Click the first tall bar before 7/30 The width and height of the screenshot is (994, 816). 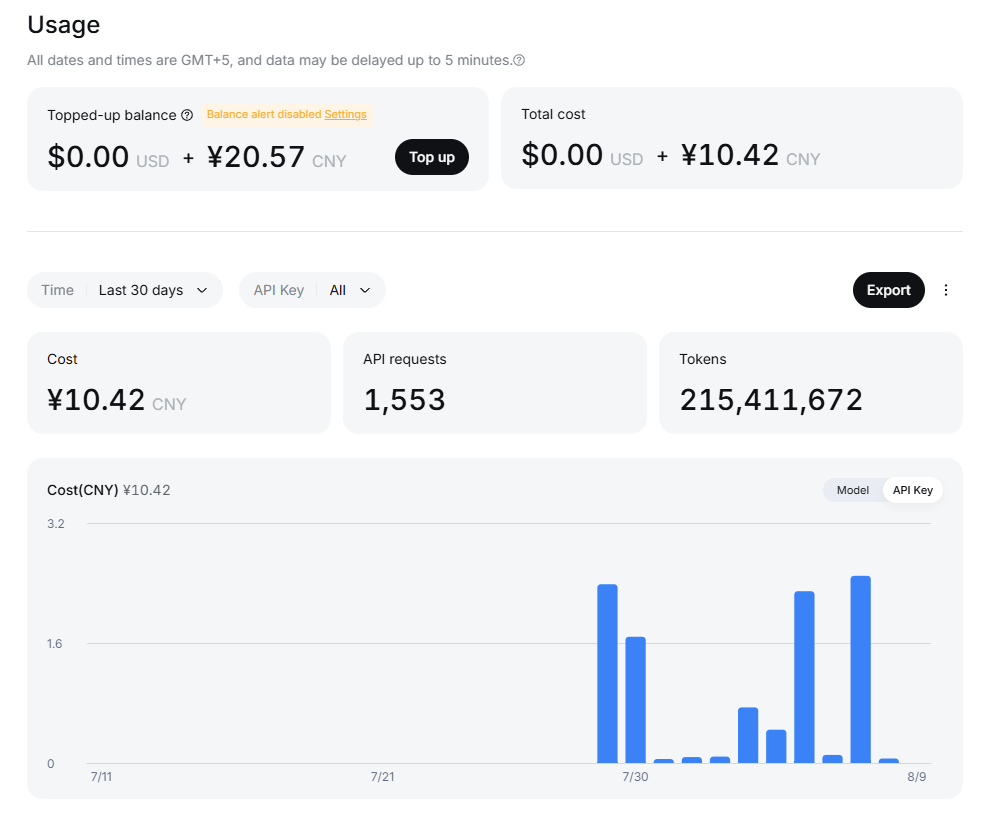[607, 673]
